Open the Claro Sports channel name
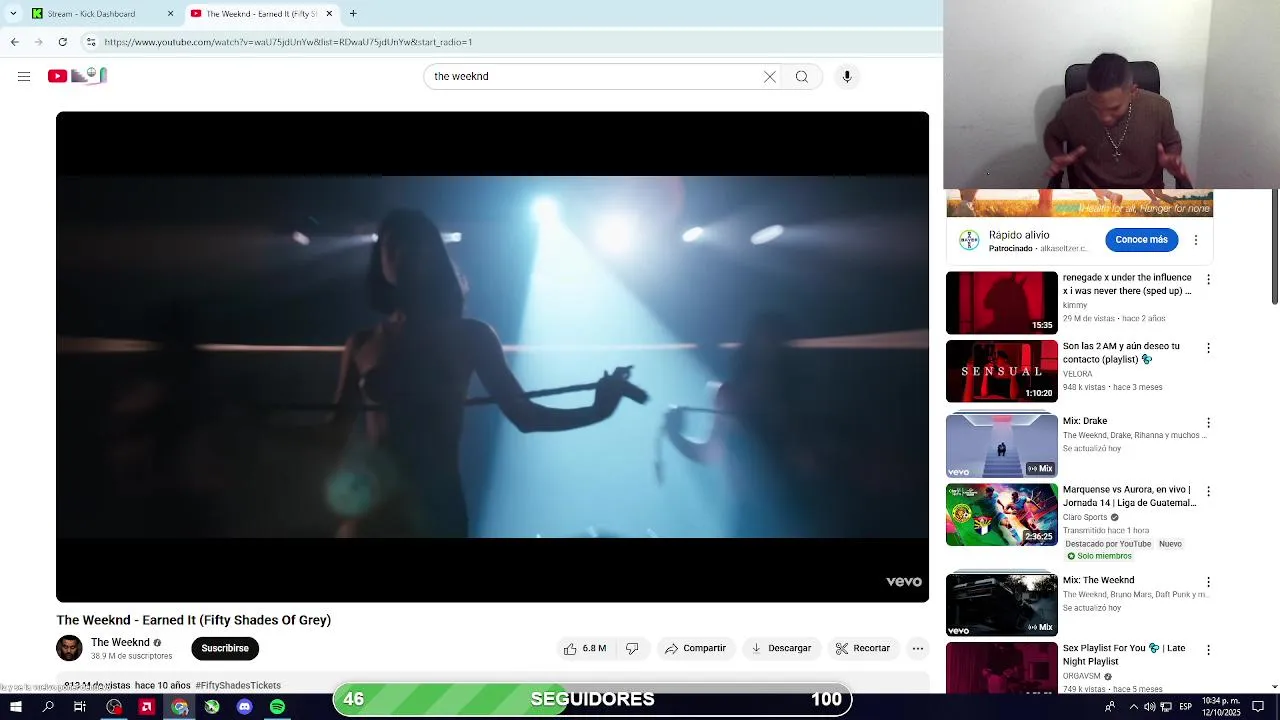Viewport: 1280px width, 720px height. coord(1085,517)
